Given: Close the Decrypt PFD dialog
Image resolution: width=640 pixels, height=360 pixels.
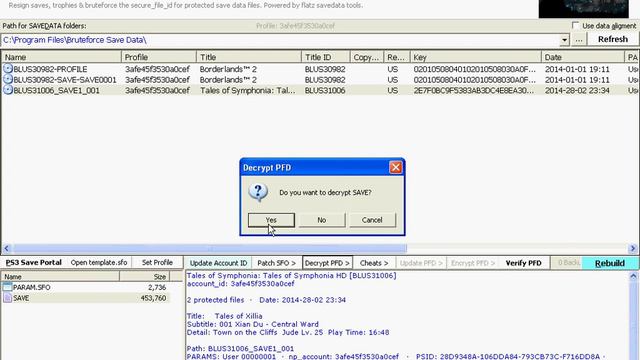Looking at the screenshot, I should pyautogui.click(x=396, y=167).
